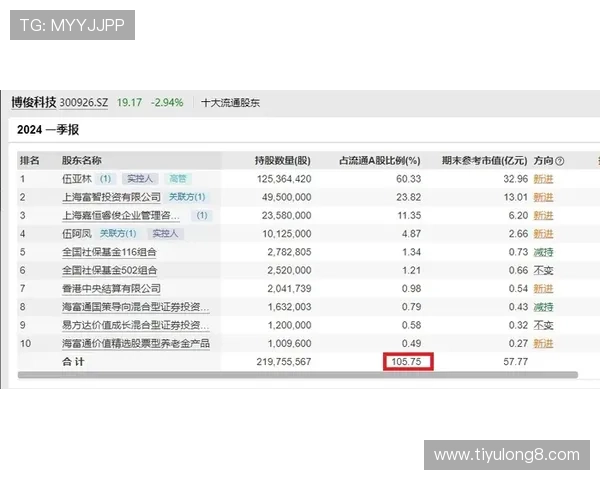Open shareholder 上海富智投资有限公司
The image size is (600, 480).
pos(111,197)
